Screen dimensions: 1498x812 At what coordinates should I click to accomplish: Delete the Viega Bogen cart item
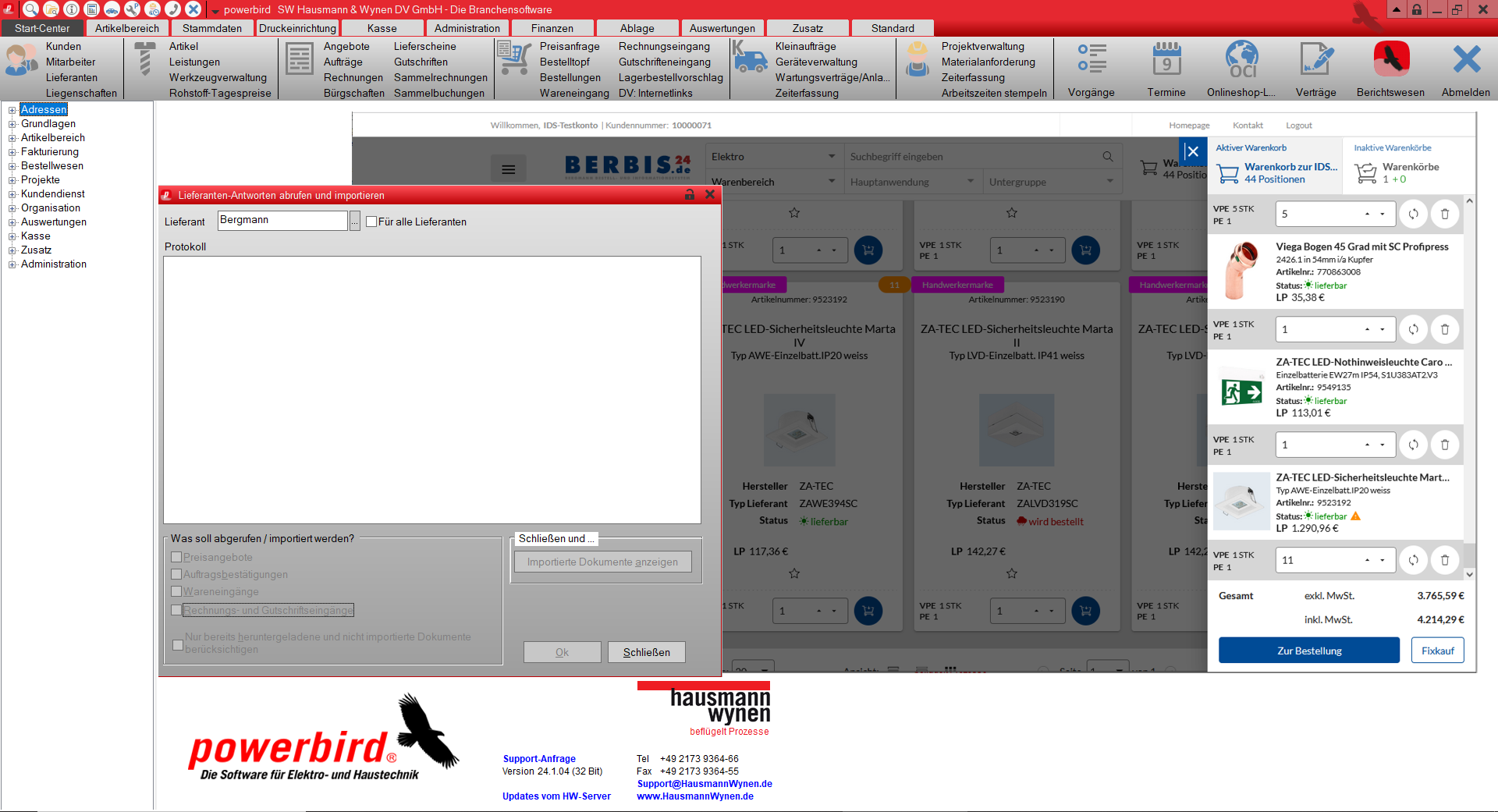[x=1445, y=329]
